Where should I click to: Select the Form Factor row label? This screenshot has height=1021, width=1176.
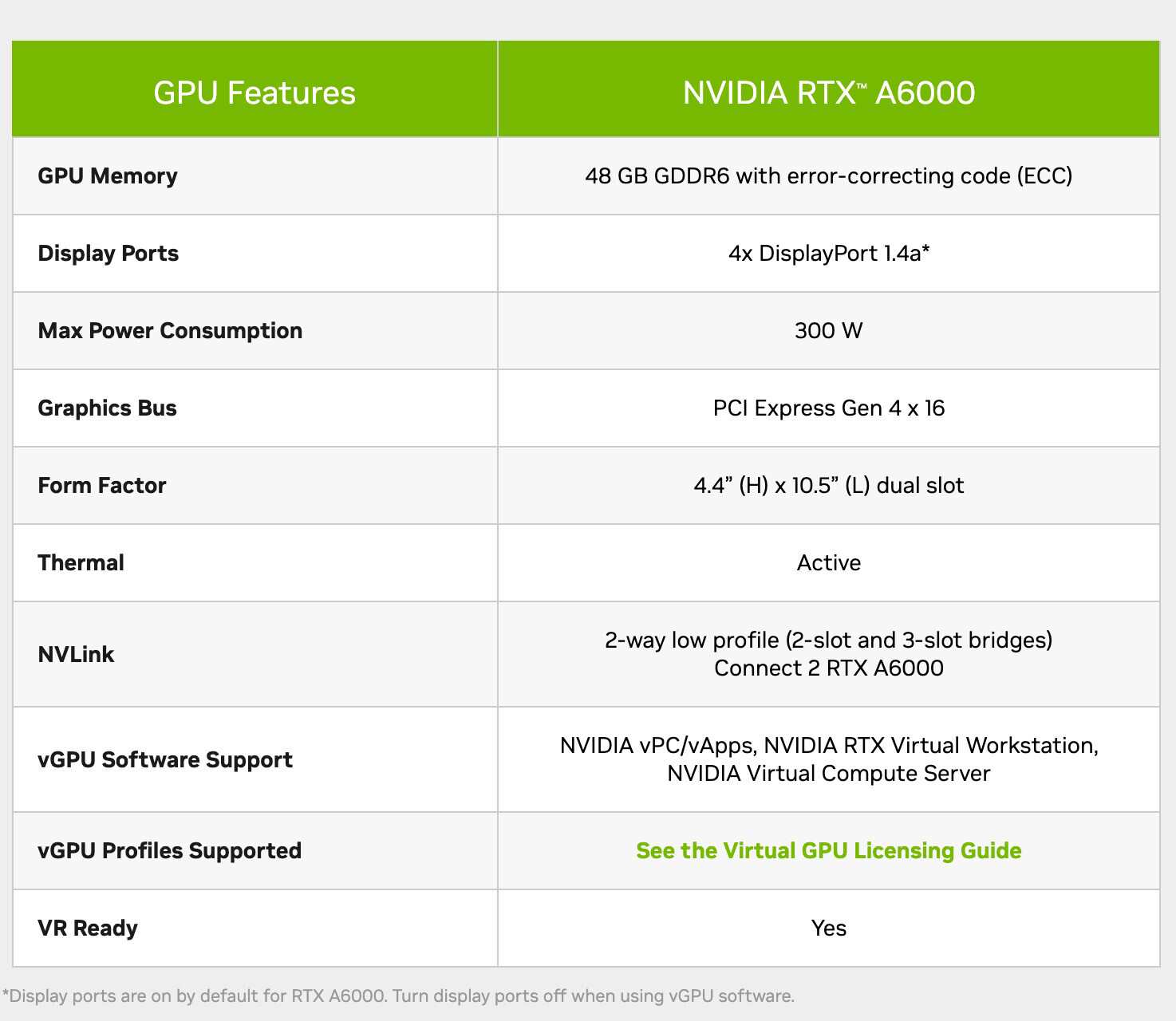point(102,485)
